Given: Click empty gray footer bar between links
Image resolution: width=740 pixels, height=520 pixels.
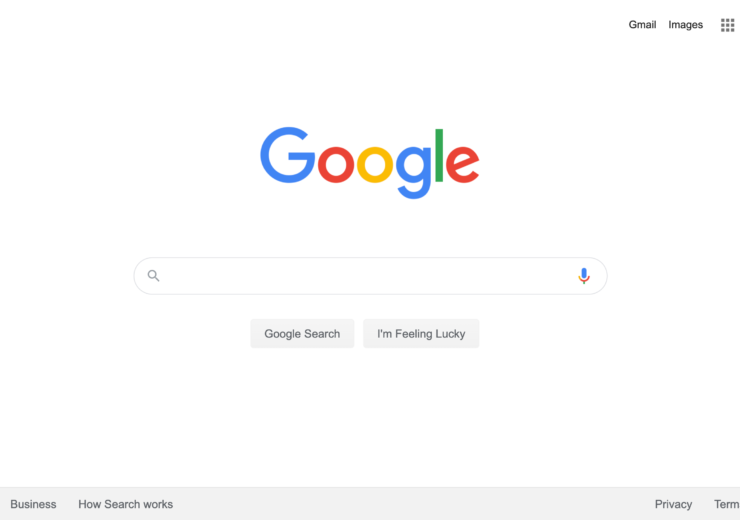Looking at the screenshot, I should coord(411,504).
